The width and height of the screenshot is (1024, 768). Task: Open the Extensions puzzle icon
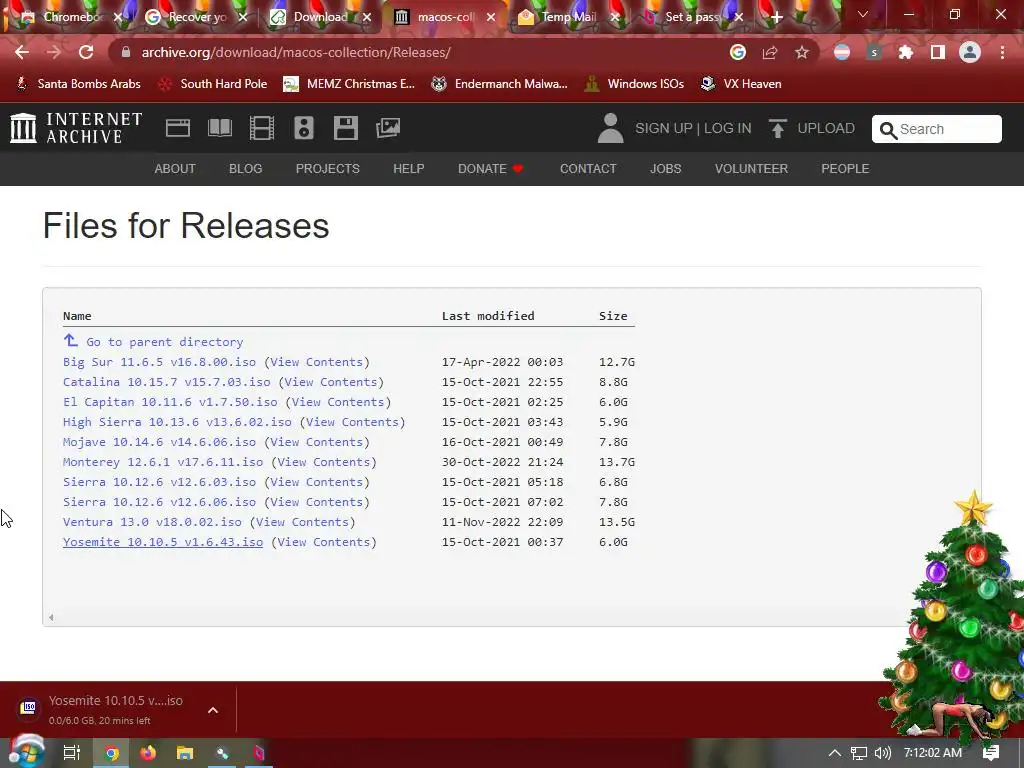[906, 52]
